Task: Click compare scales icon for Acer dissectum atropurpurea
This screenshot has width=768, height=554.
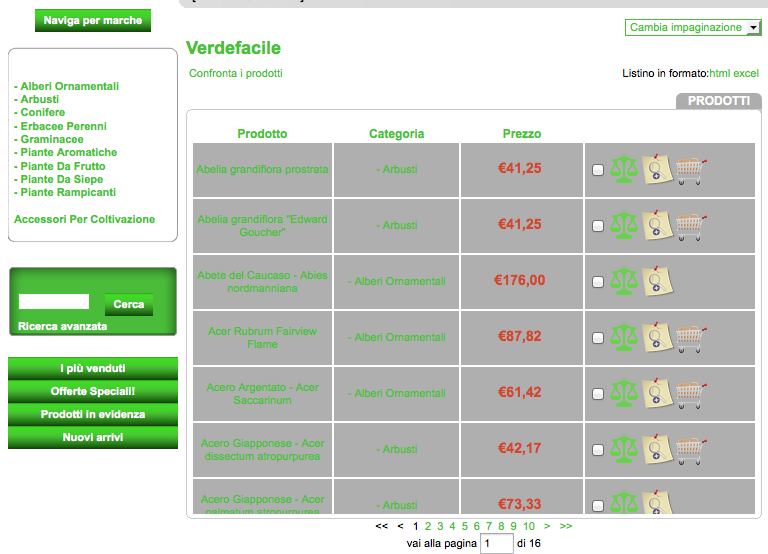Action: 624,449
